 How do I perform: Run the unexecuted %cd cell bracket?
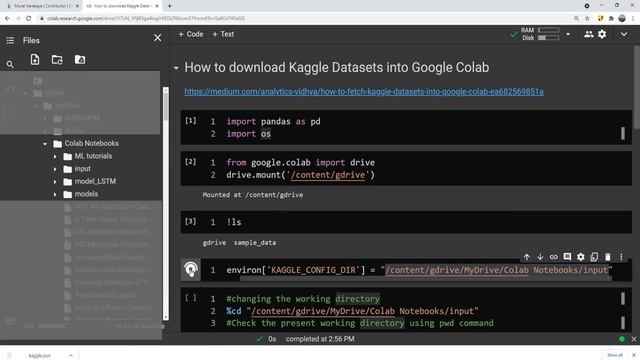pos(191,298)
